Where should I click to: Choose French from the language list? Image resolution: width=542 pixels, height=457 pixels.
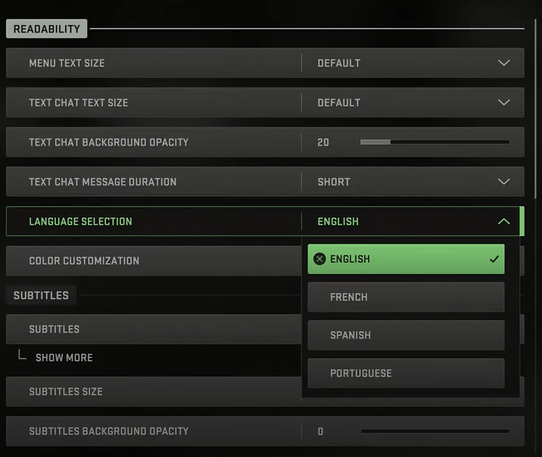point(406,297)
